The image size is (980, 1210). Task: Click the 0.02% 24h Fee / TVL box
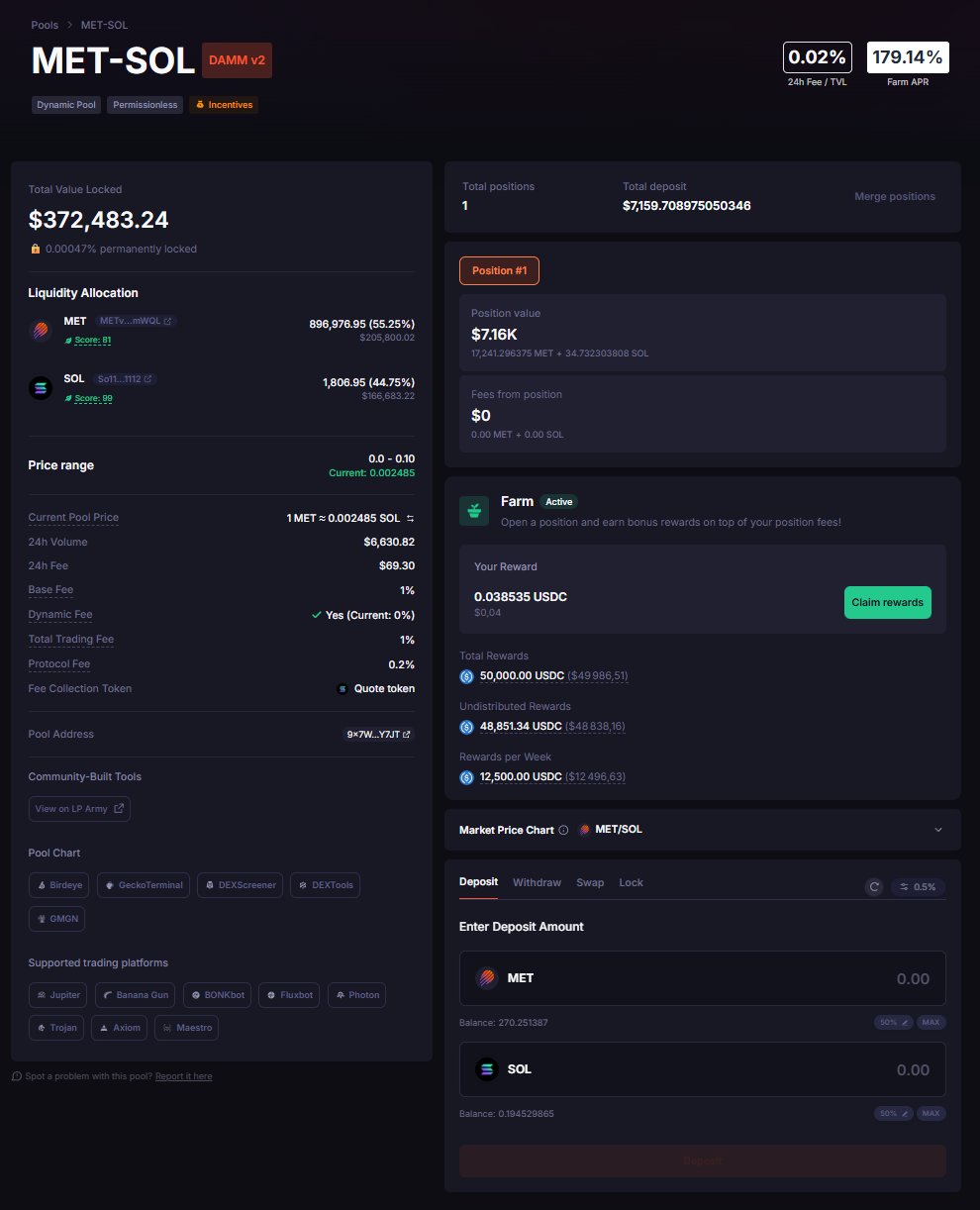(817, 57)
